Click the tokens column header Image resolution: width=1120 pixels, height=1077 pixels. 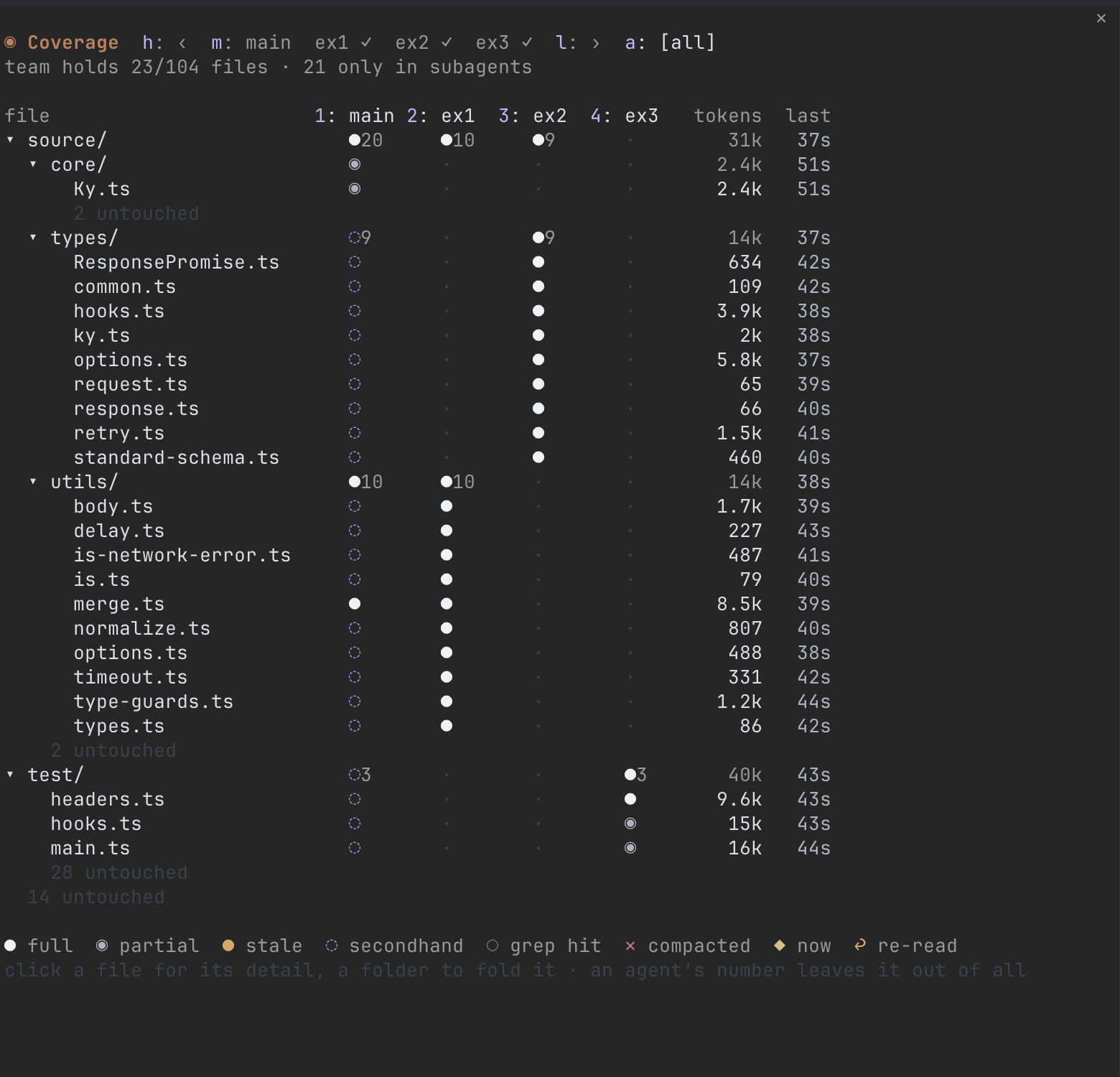727,116
